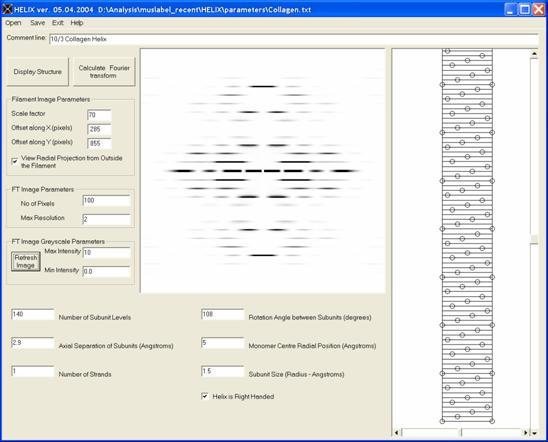The width and height of the screenshot is (548, 442).
Task: Click the Scale factor input field
Action: 99,115
